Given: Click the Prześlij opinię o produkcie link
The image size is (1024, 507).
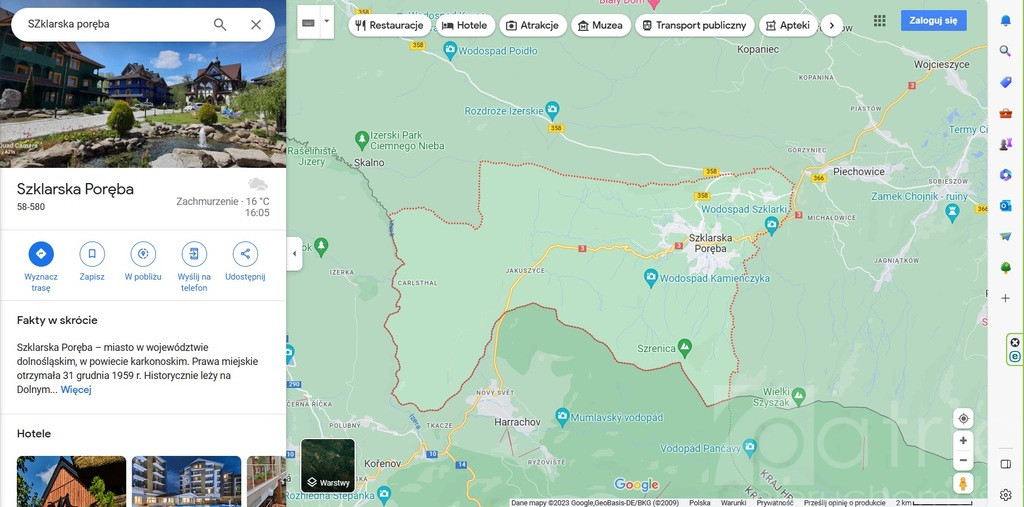Looking at the screenshot, I should pyautogui.click(x=844, y=503).
